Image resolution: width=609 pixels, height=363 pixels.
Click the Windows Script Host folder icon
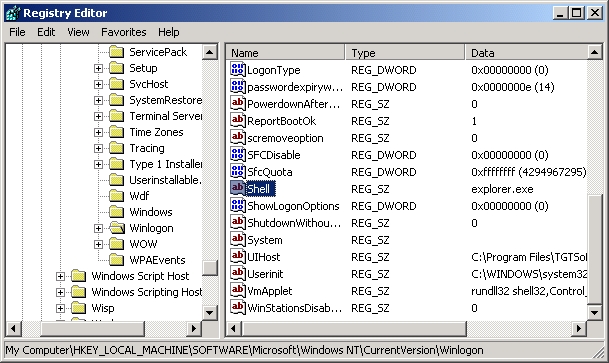tap(78, 276)
